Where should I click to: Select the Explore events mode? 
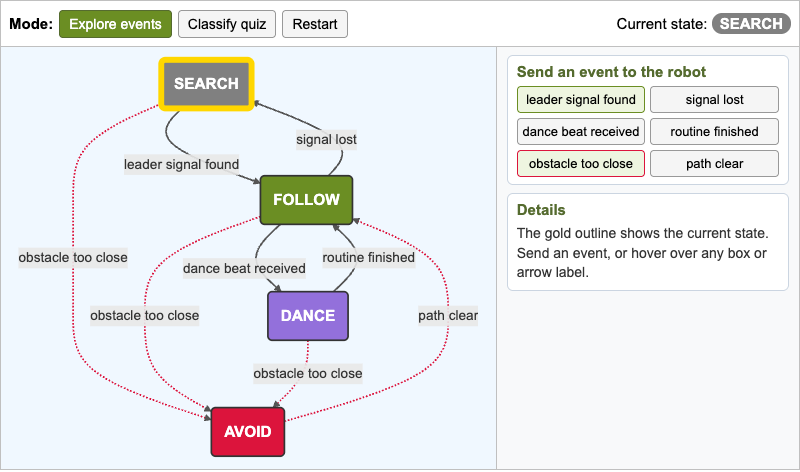pos(115,24)
